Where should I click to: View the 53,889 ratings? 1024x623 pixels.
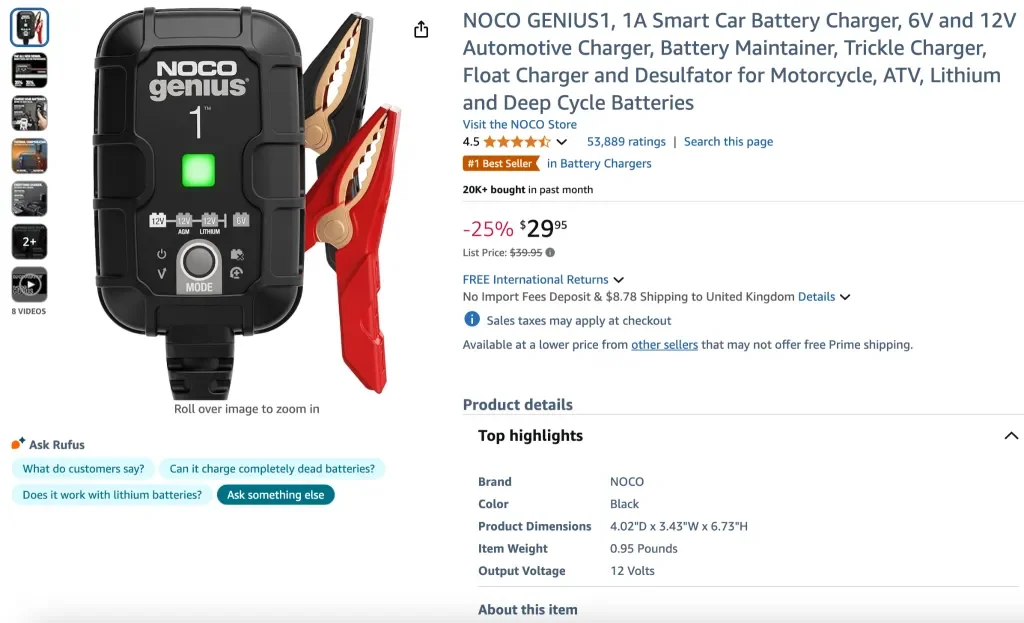[x=626, y=141]
